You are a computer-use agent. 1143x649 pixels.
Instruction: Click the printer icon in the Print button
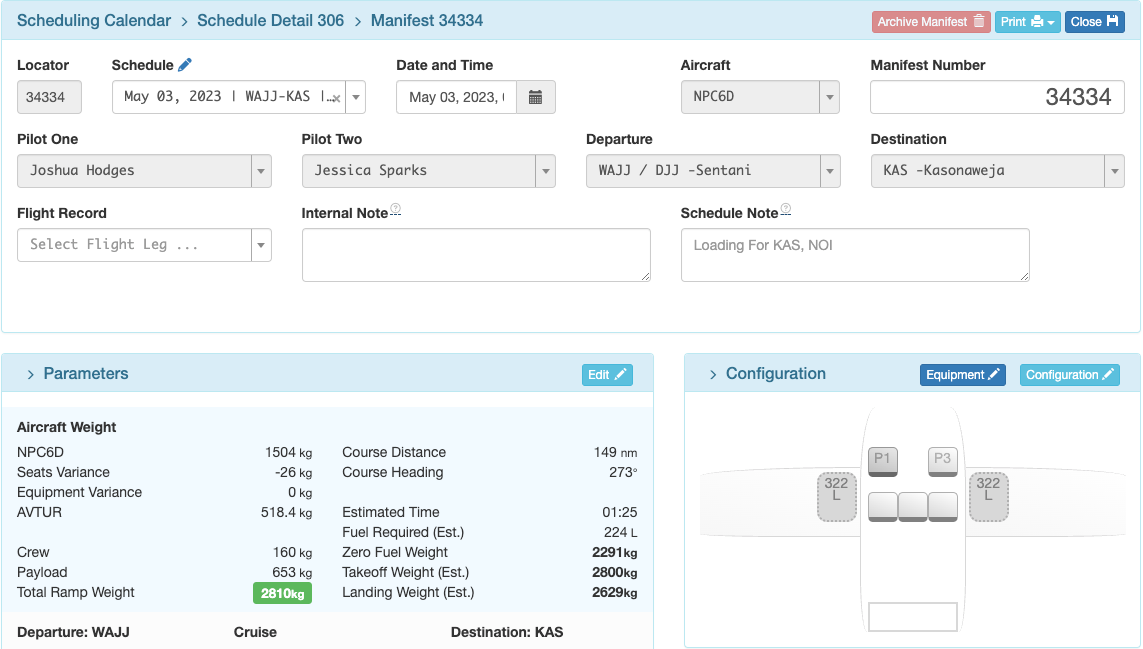tap(1037, 21)
